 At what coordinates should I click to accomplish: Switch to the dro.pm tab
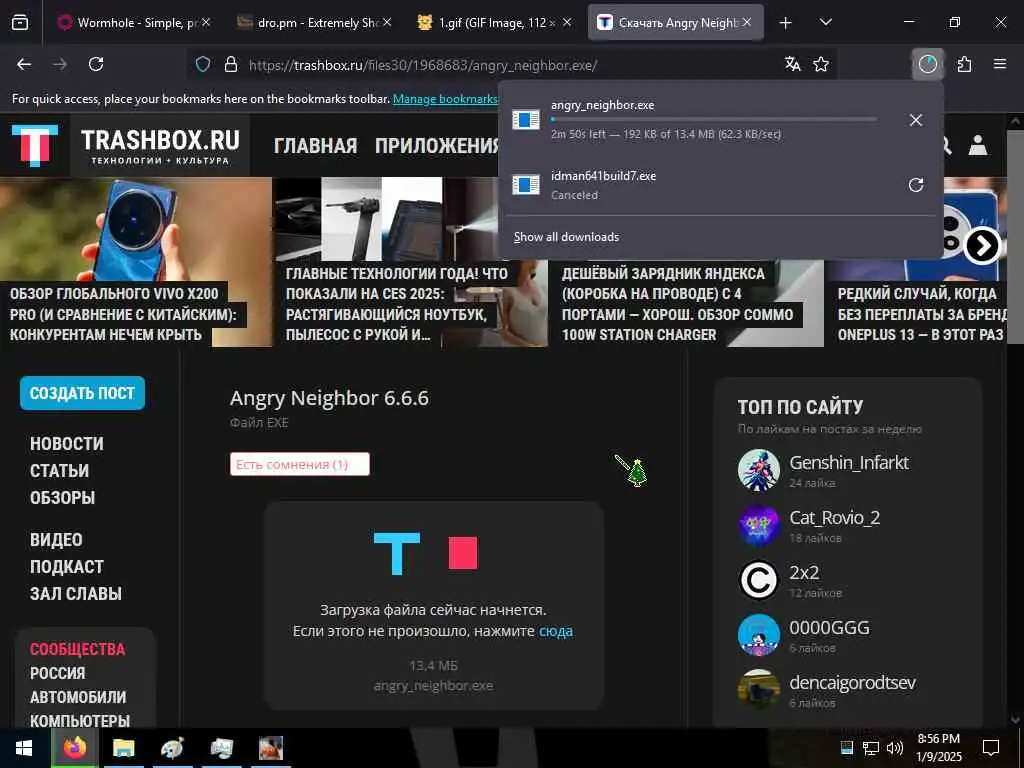coord(314,22)
